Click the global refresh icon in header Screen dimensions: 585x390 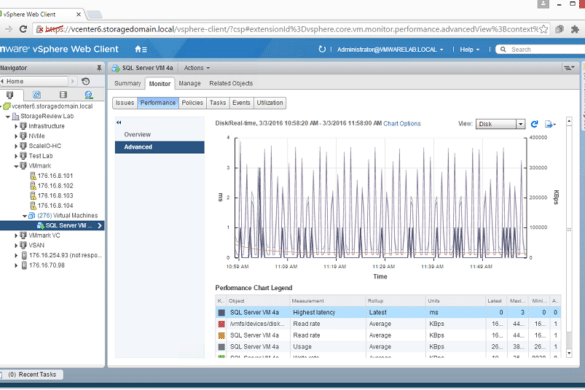click(322, 49)
